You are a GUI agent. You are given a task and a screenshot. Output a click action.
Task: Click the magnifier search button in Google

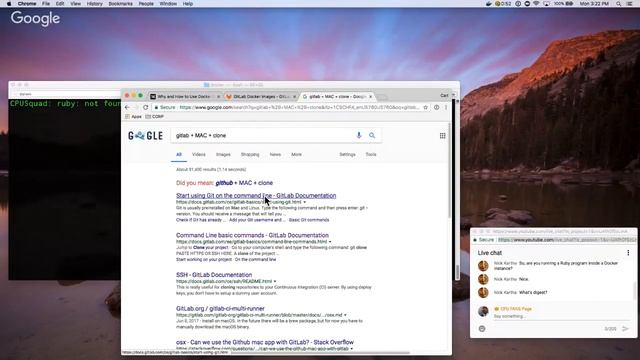[372, 136]
